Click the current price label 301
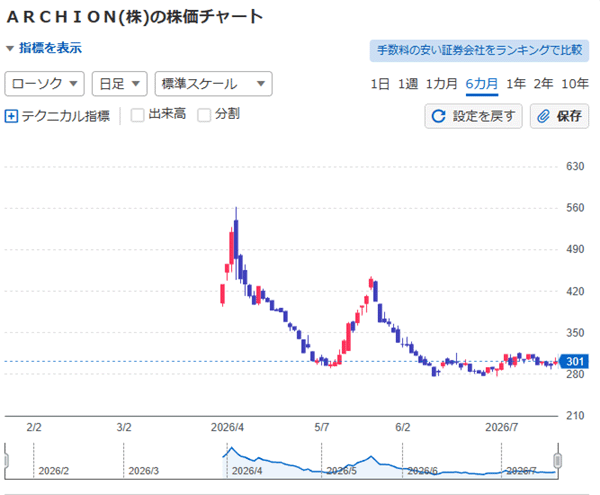 (574, 361)
